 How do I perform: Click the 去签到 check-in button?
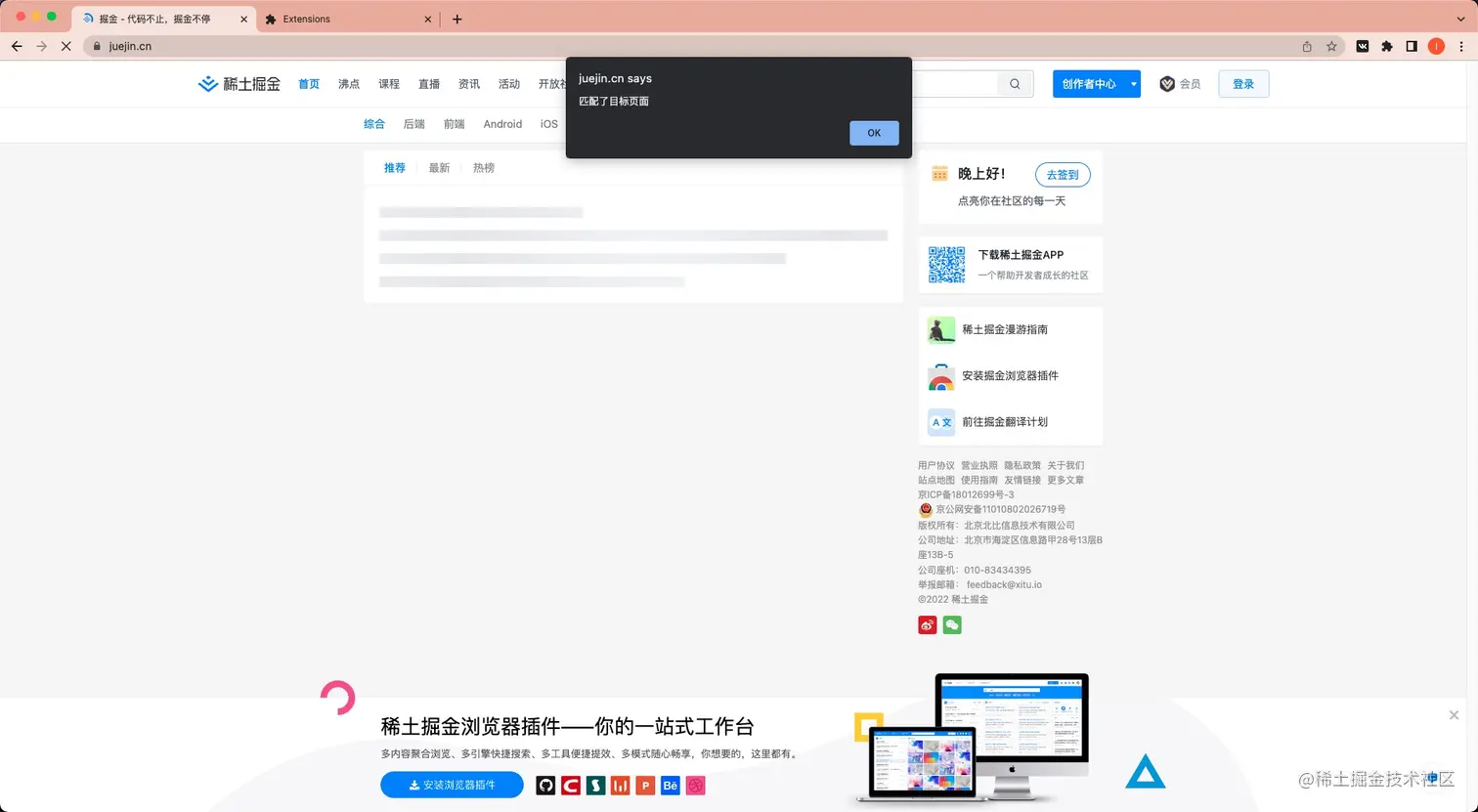pyautogui.click(x=1063, y=175)
